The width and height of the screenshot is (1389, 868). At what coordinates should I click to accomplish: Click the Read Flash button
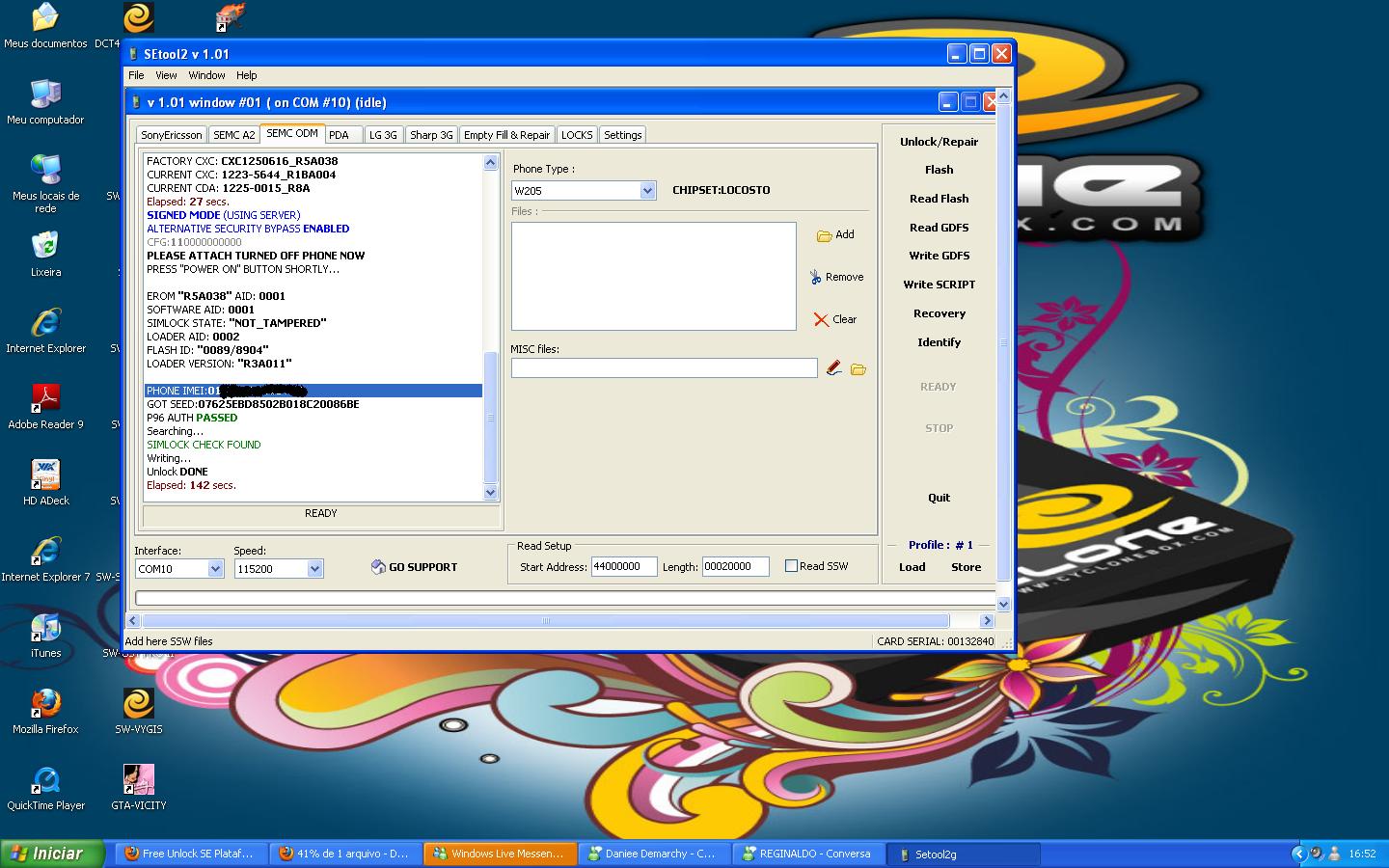click(939, 199)
